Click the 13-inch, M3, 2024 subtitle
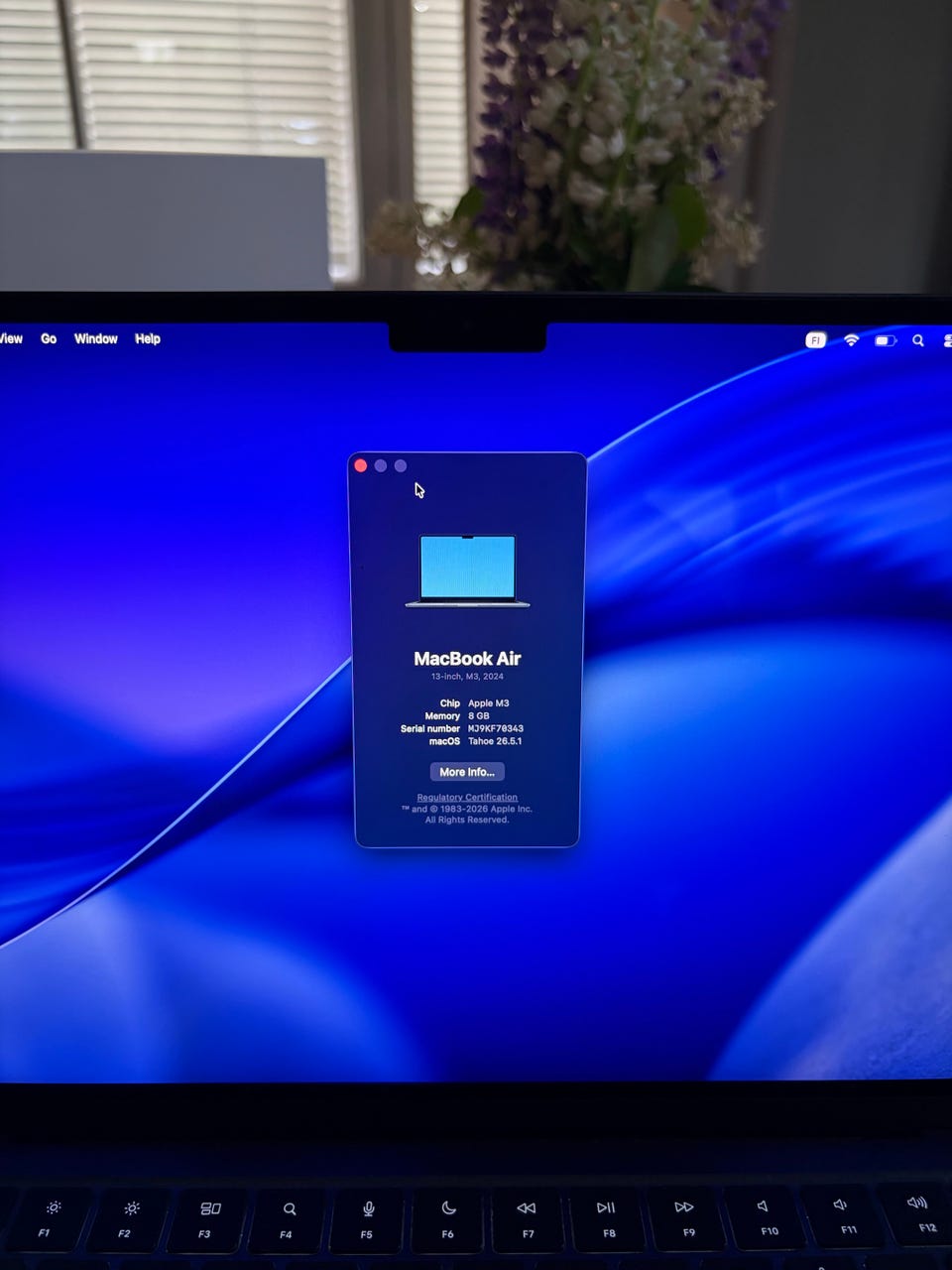This screenshot has height=1270, width=952. [x=467, y=677]
